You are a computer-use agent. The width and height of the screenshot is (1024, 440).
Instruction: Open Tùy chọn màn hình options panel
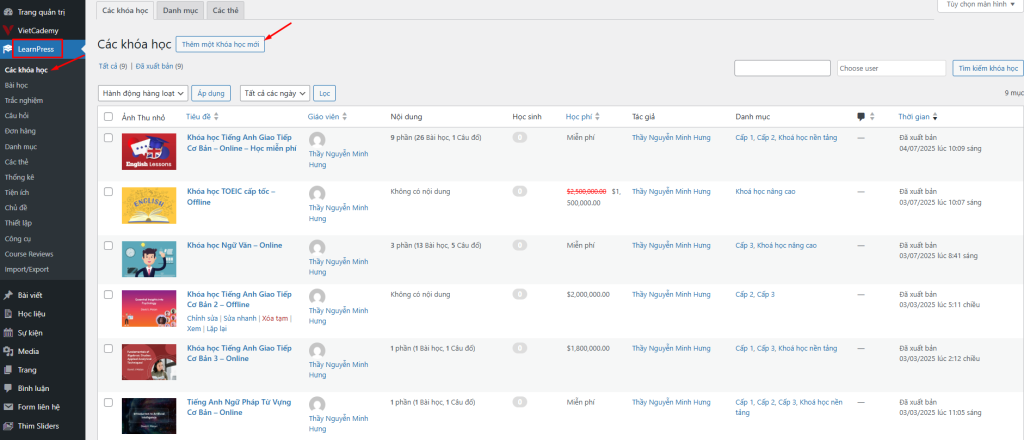point(979,5)
